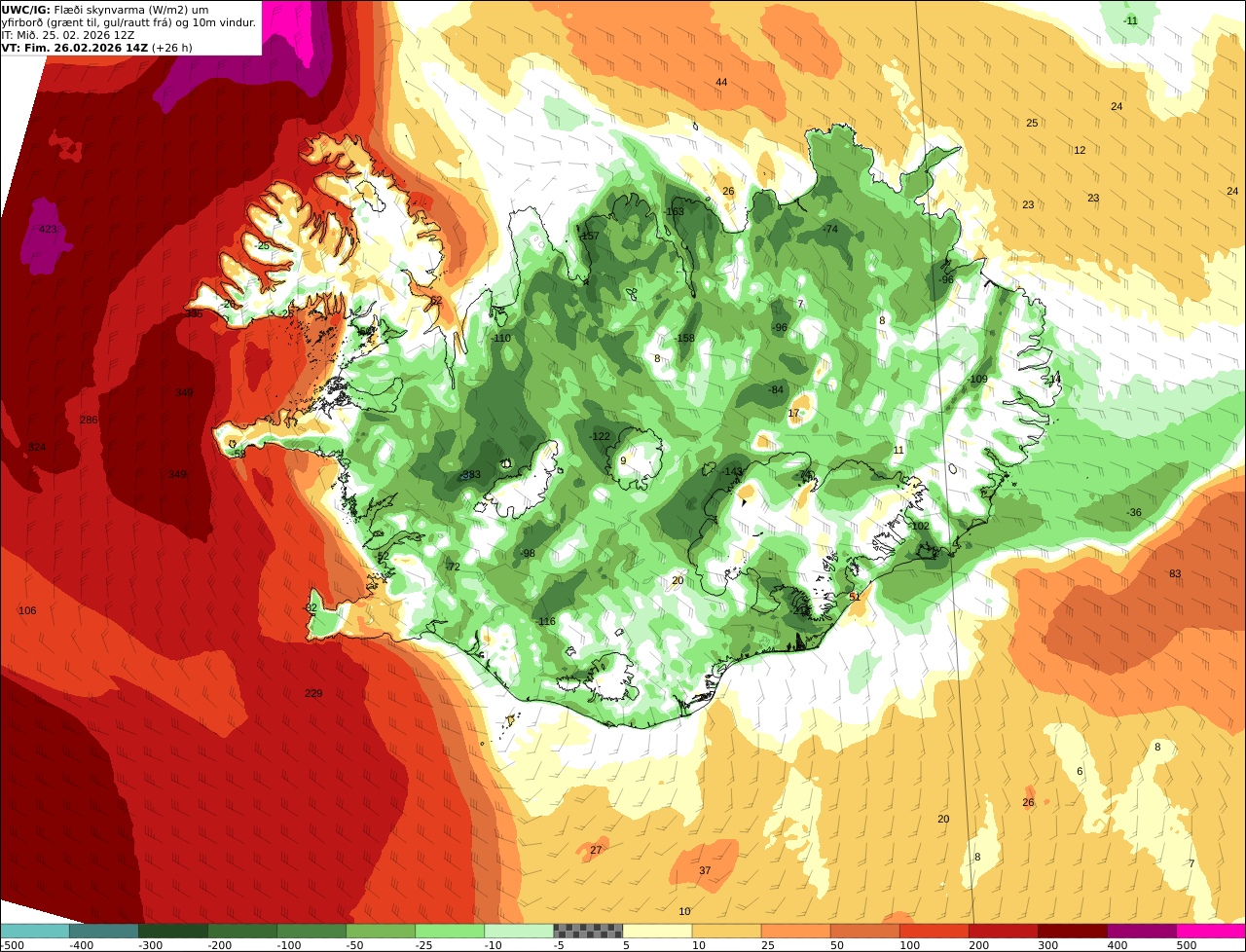The height and width of the screenshot is (952, 1246).
Task: Click the map value -102
Action: 920,527
